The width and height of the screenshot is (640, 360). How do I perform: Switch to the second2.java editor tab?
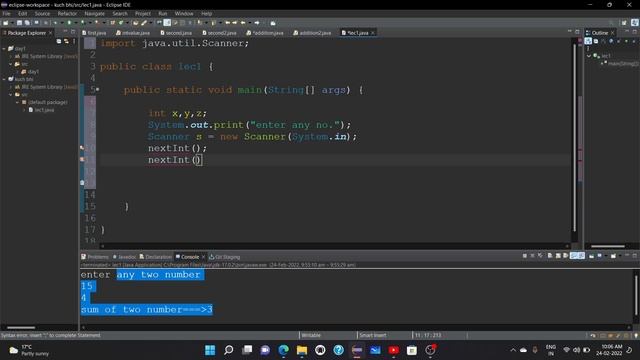pos(219,33)
